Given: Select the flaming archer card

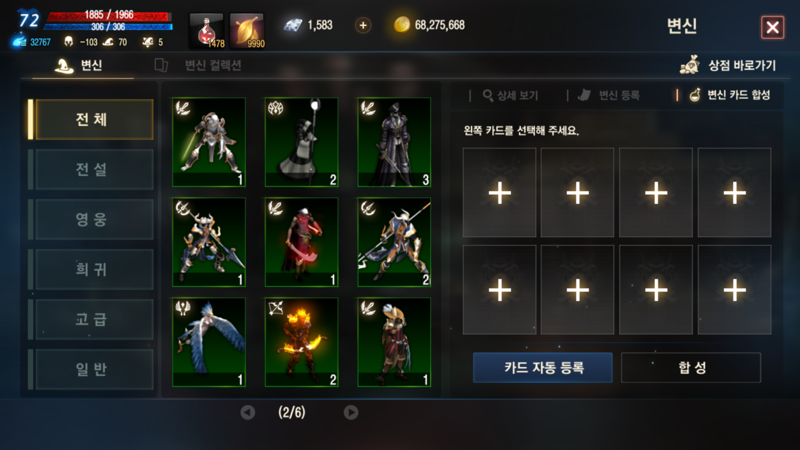Looking at the screenshot, I should click(x=302, y=342).
